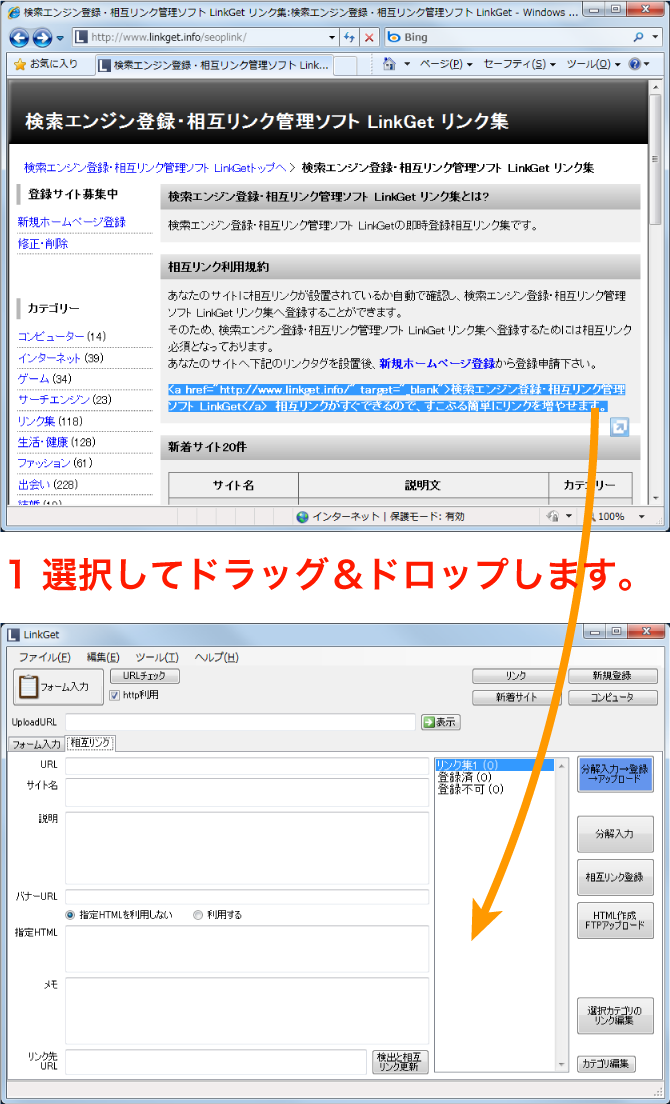
Task: Click the 検出と相互リンク更新 button
Action: 400,1062
